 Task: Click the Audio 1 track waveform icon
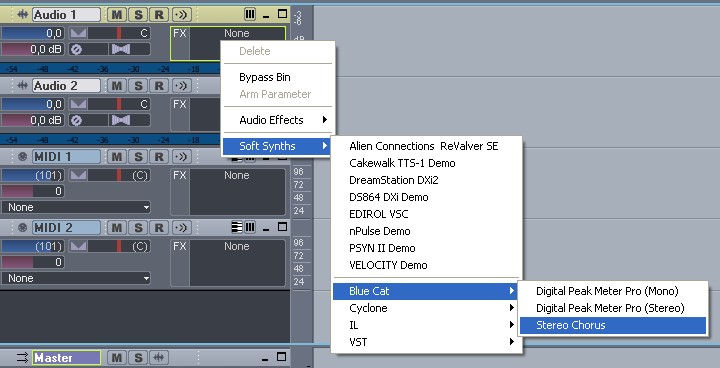[x=22, y=15]
